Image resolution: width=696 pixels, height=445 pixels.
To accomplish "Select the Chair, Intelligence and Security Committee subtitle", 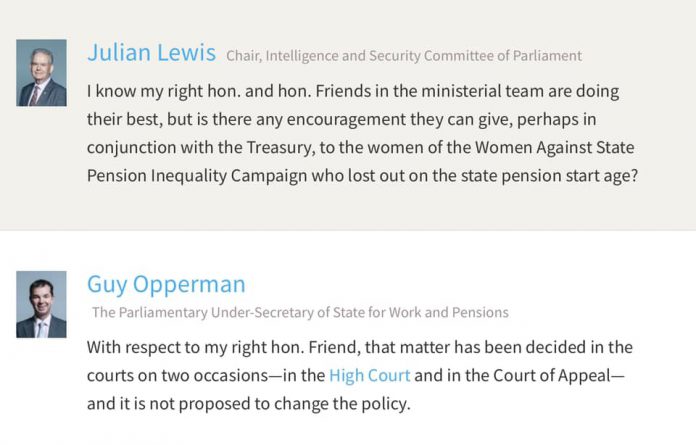I will pos(404,56).
